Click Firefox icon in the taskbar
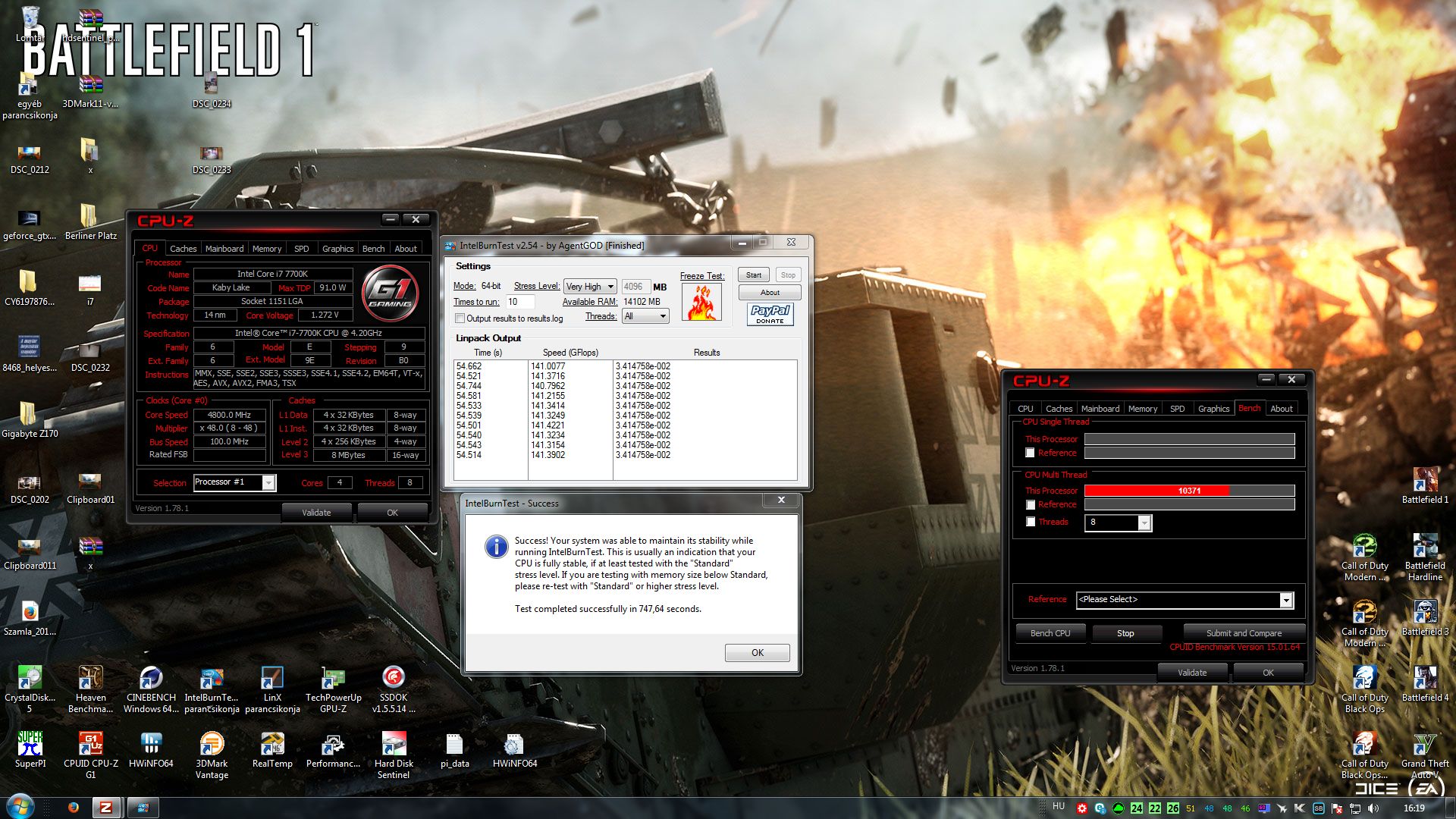Screen dimensions: 1456x819 click(74, 808)
